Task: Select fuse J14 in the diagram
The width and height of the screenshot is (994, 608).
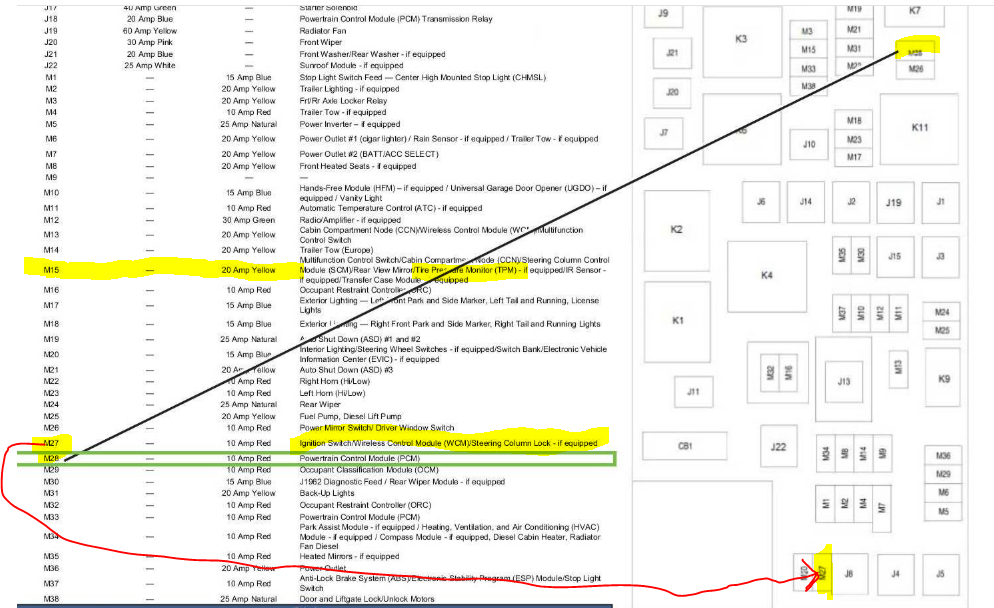Action: point(806,202)
